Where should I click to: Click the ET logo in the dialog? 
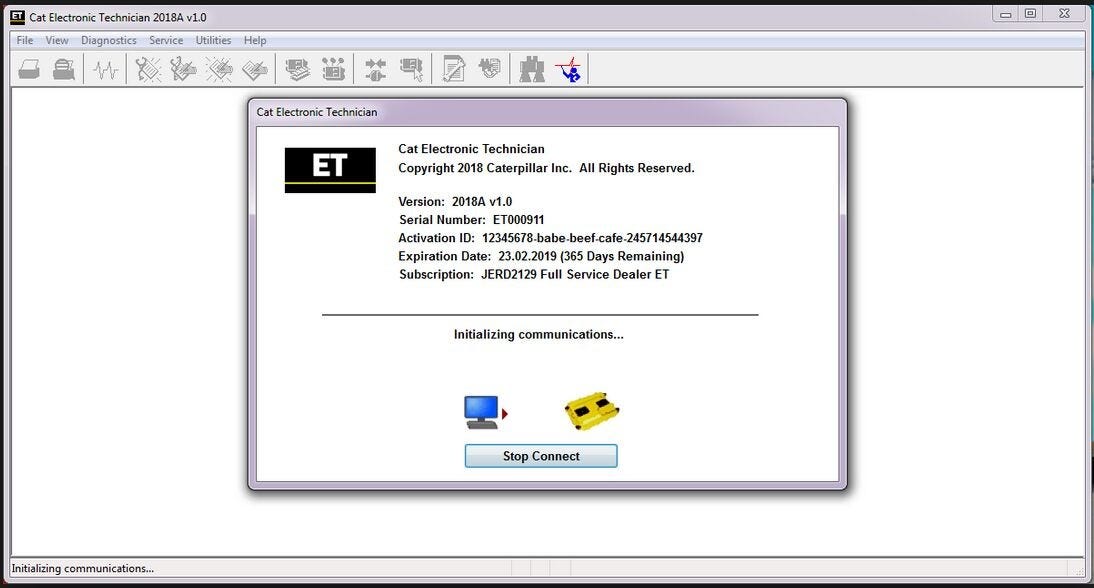pos(330,170)
